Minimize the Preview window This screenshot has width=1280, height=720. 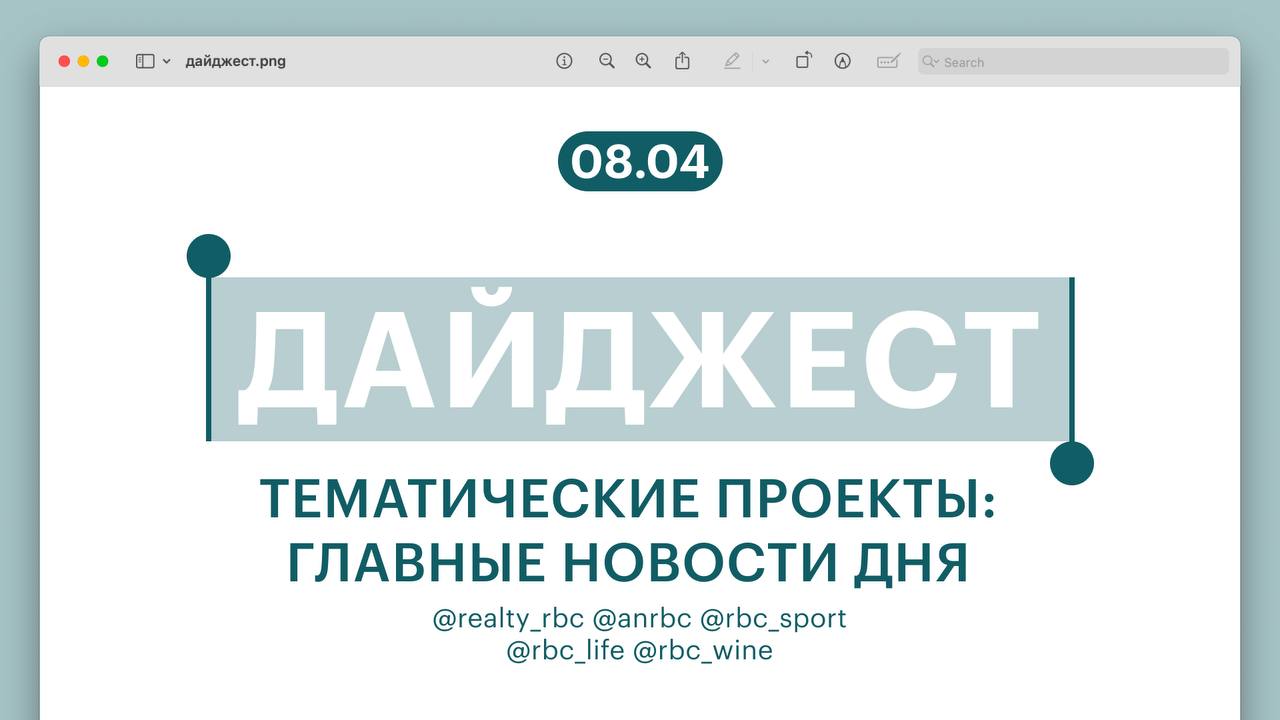coord(81,60)
